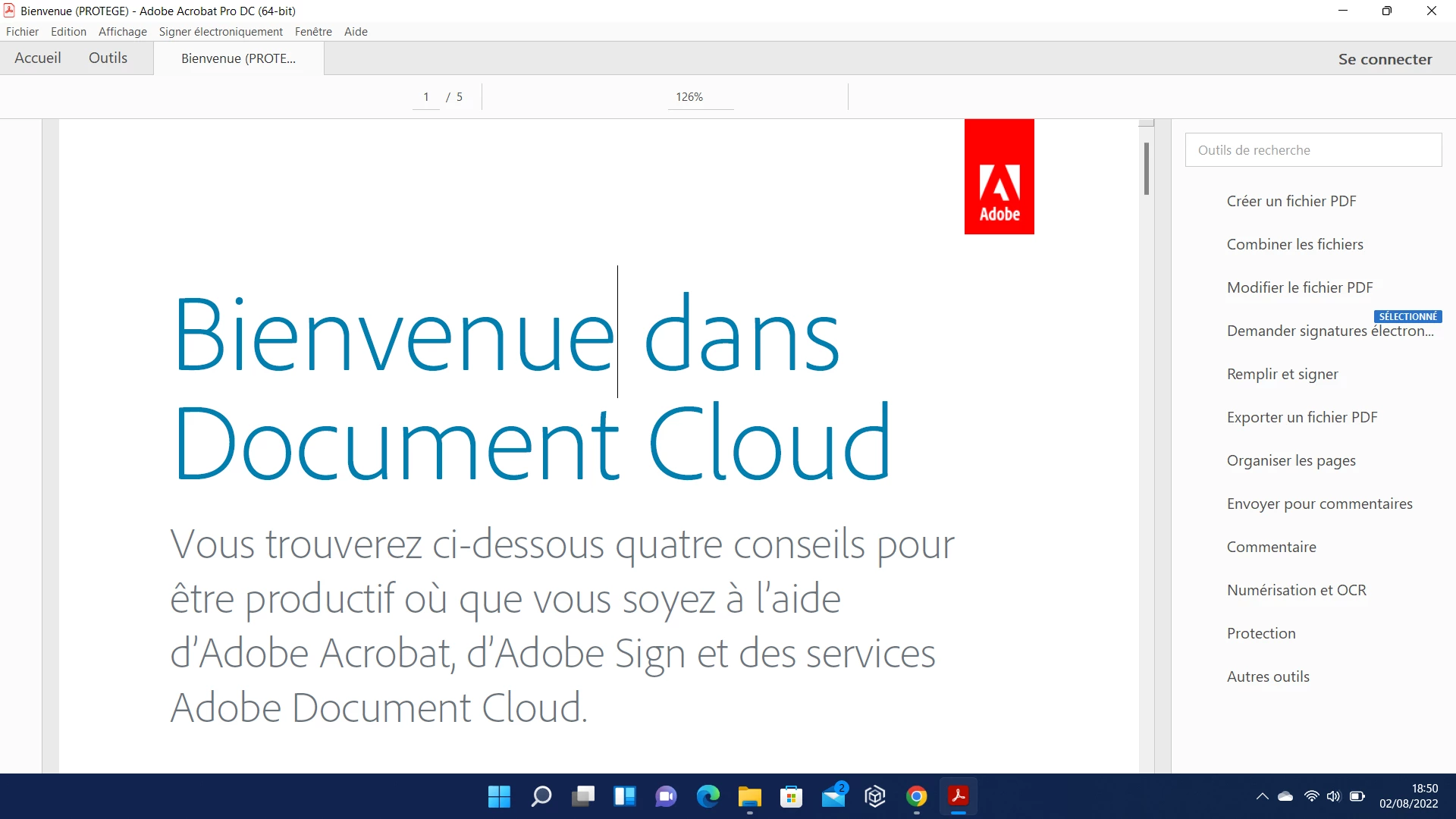Click the vertical document scrollbar thumb
Image resolution: width=1456 pixels, height=819 pixels.
click(x=1147, y=168)
